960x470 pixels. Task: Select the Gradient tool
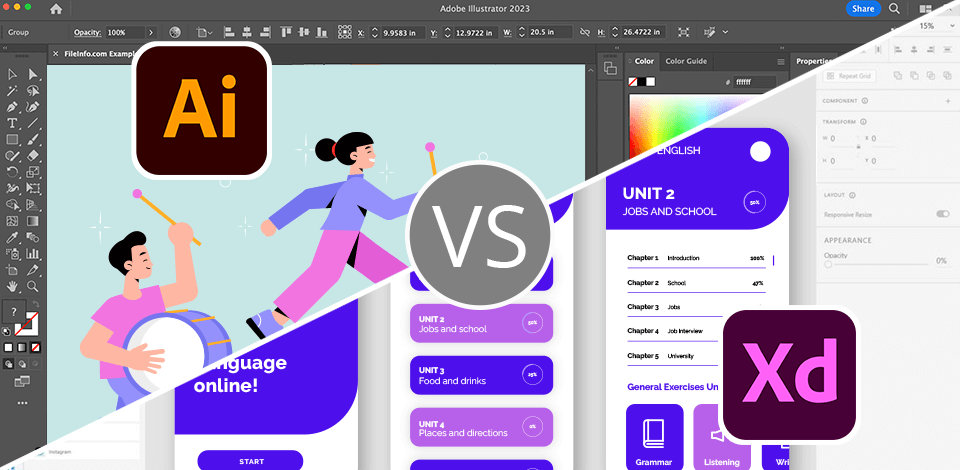[x=33, y=221]
